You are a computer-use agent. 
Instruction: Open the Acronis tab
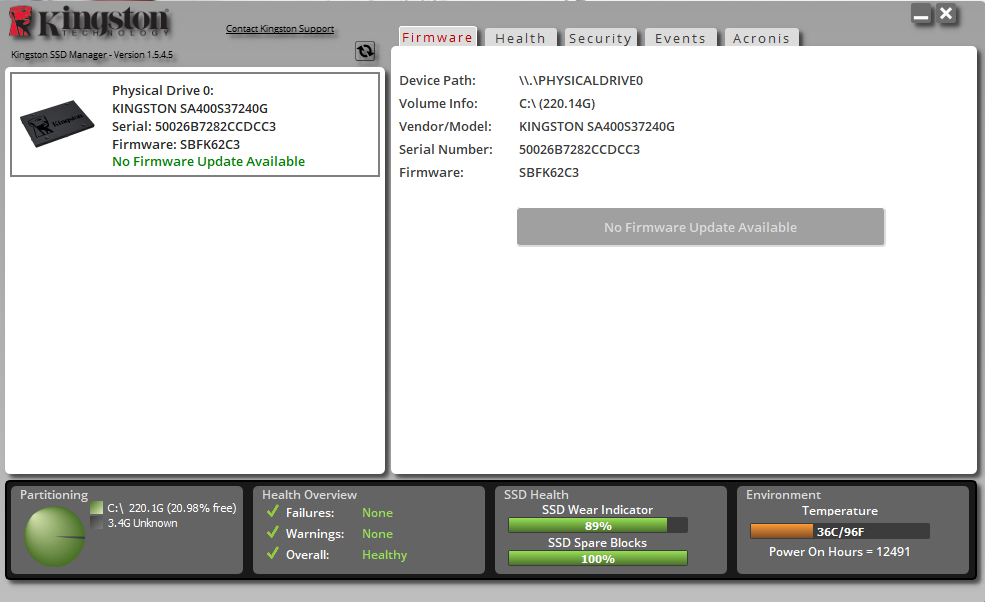click(761, 38)
